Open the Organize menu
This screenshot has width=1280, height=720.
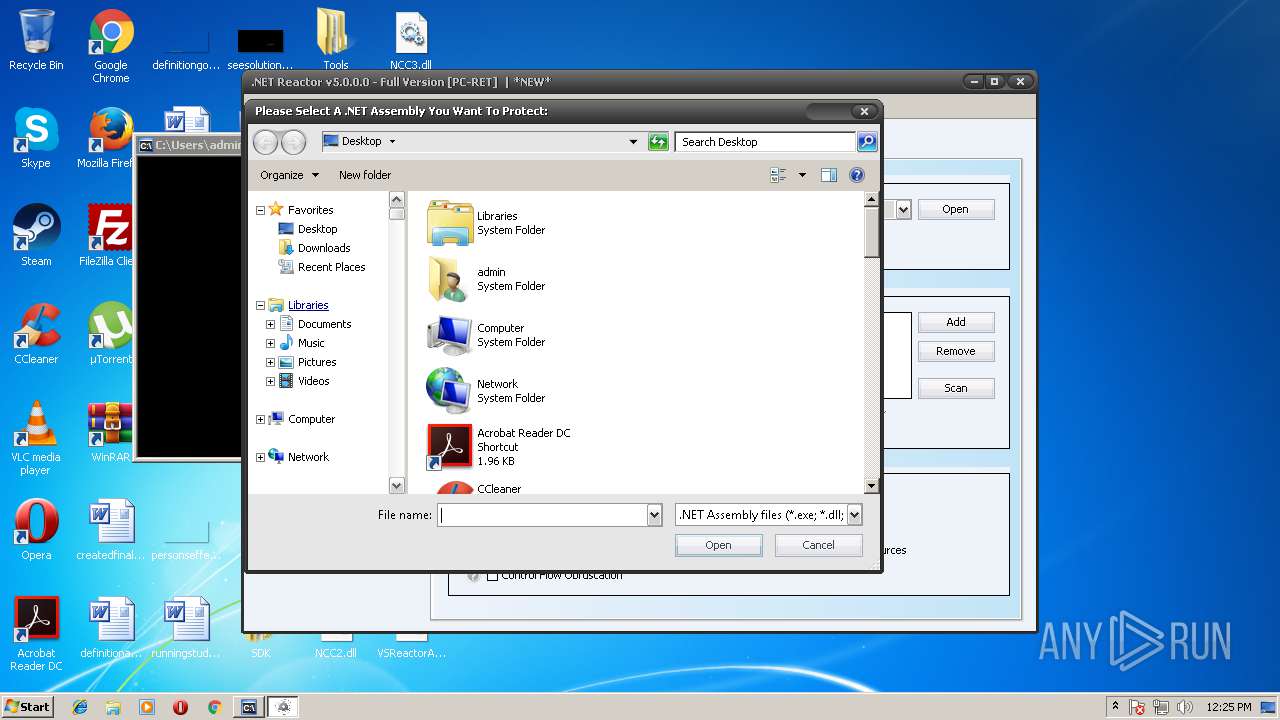(289, 175)
